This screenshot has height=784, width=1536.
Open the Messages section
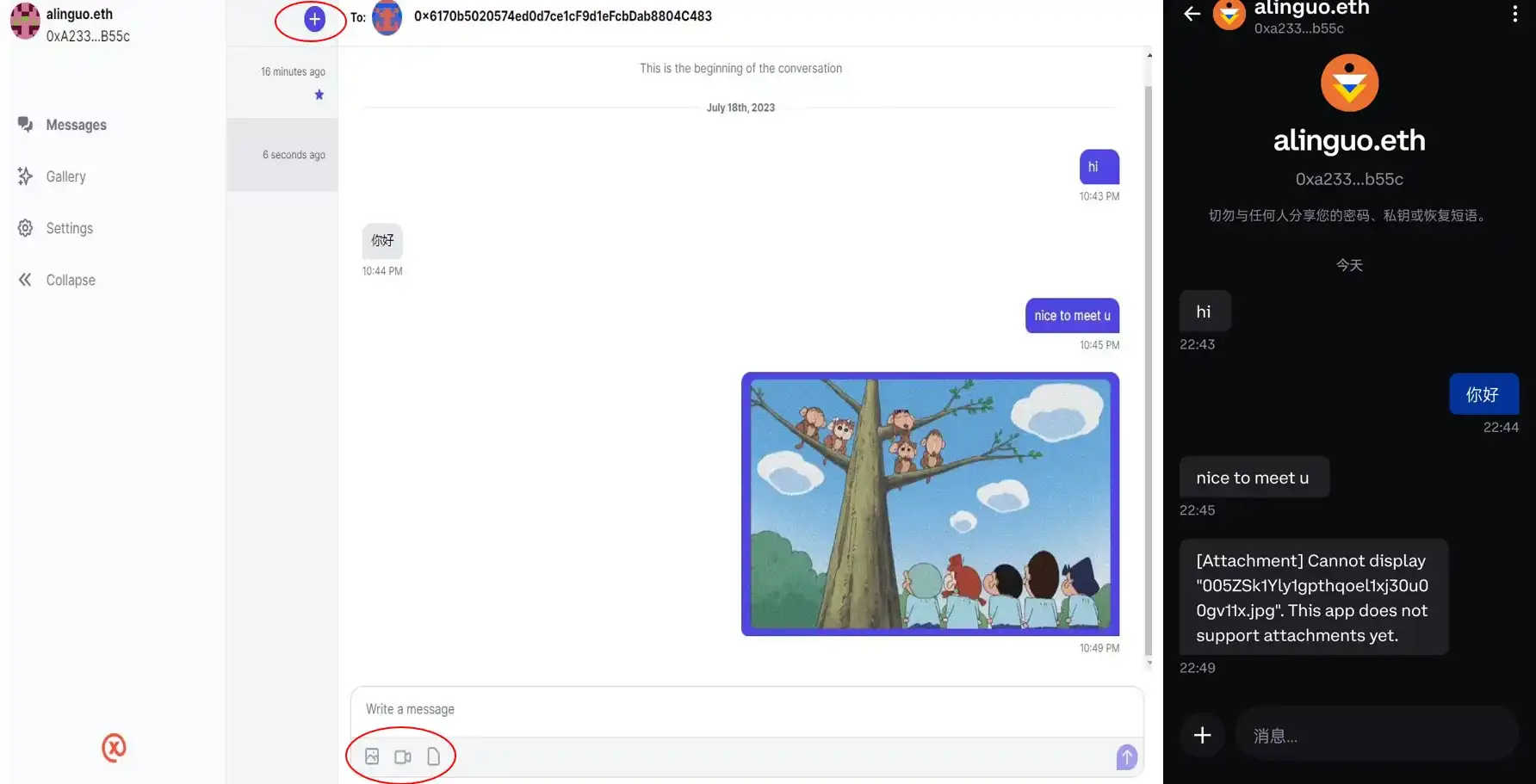click(76, 125)
